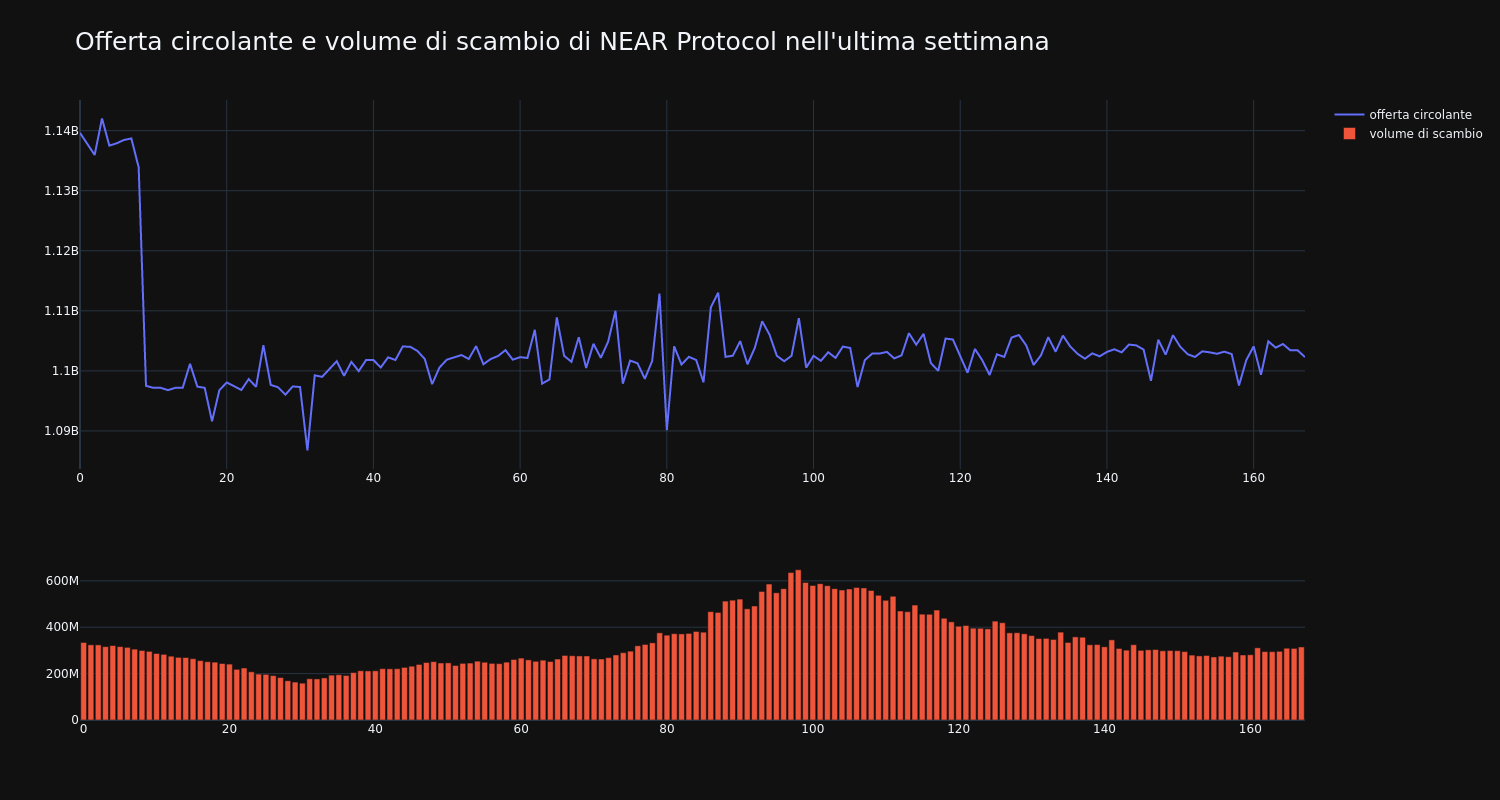Click the tallest volume bar near 98
The height and width of the screenshot is (800, 1500).
(798, 645)
